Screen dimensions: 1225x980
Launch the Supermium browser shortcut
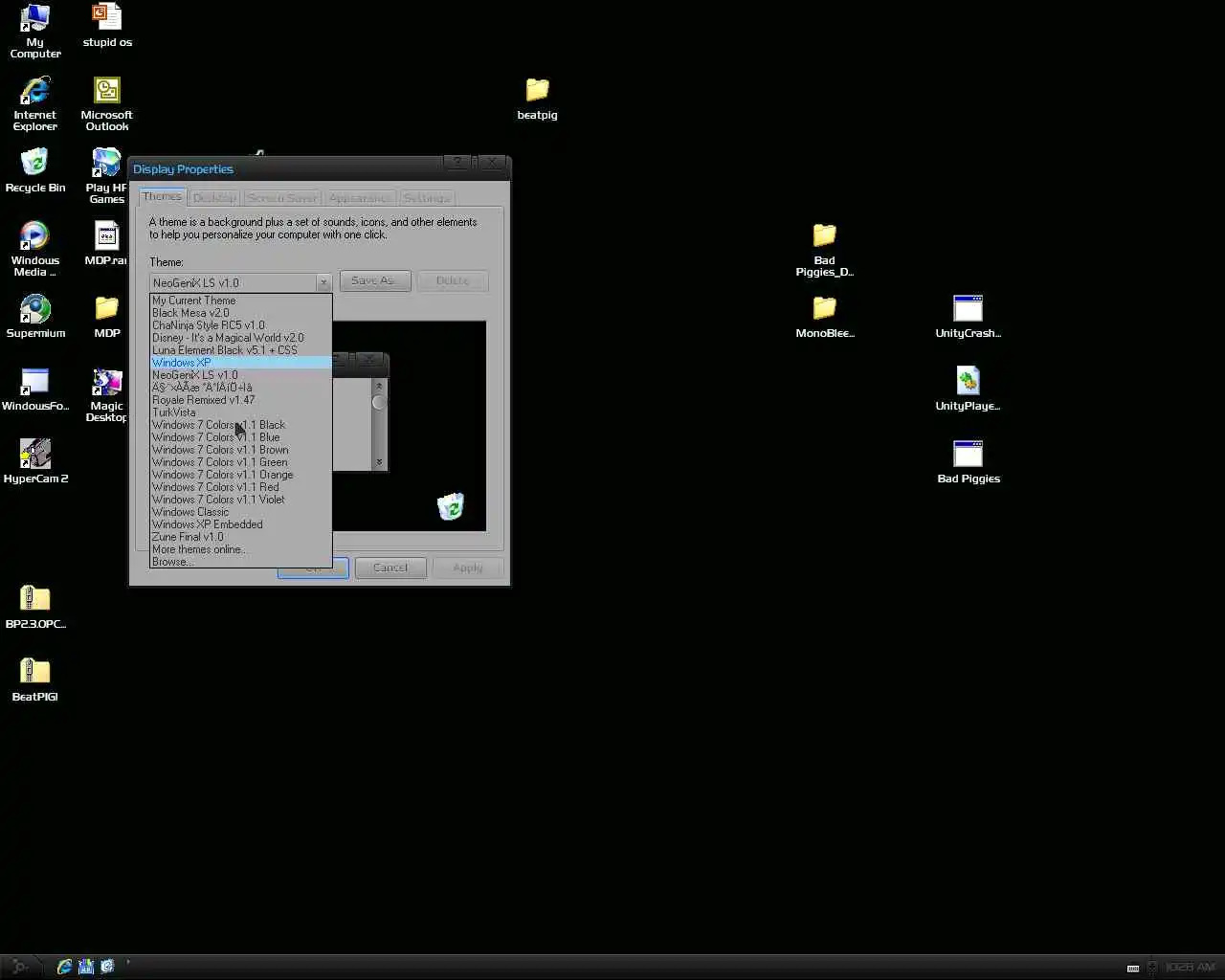coord(35,317)
